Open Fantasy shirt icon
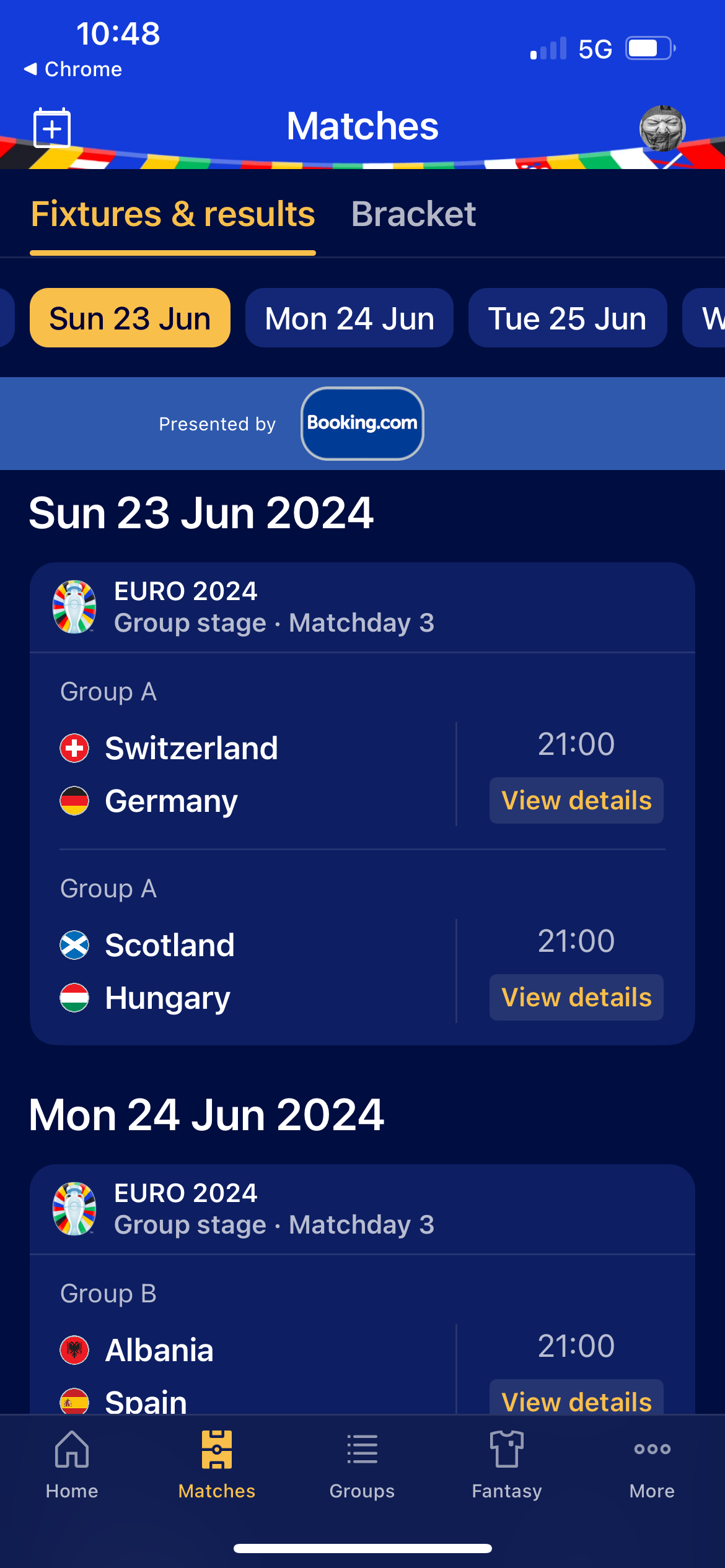 click(507, 1448)
